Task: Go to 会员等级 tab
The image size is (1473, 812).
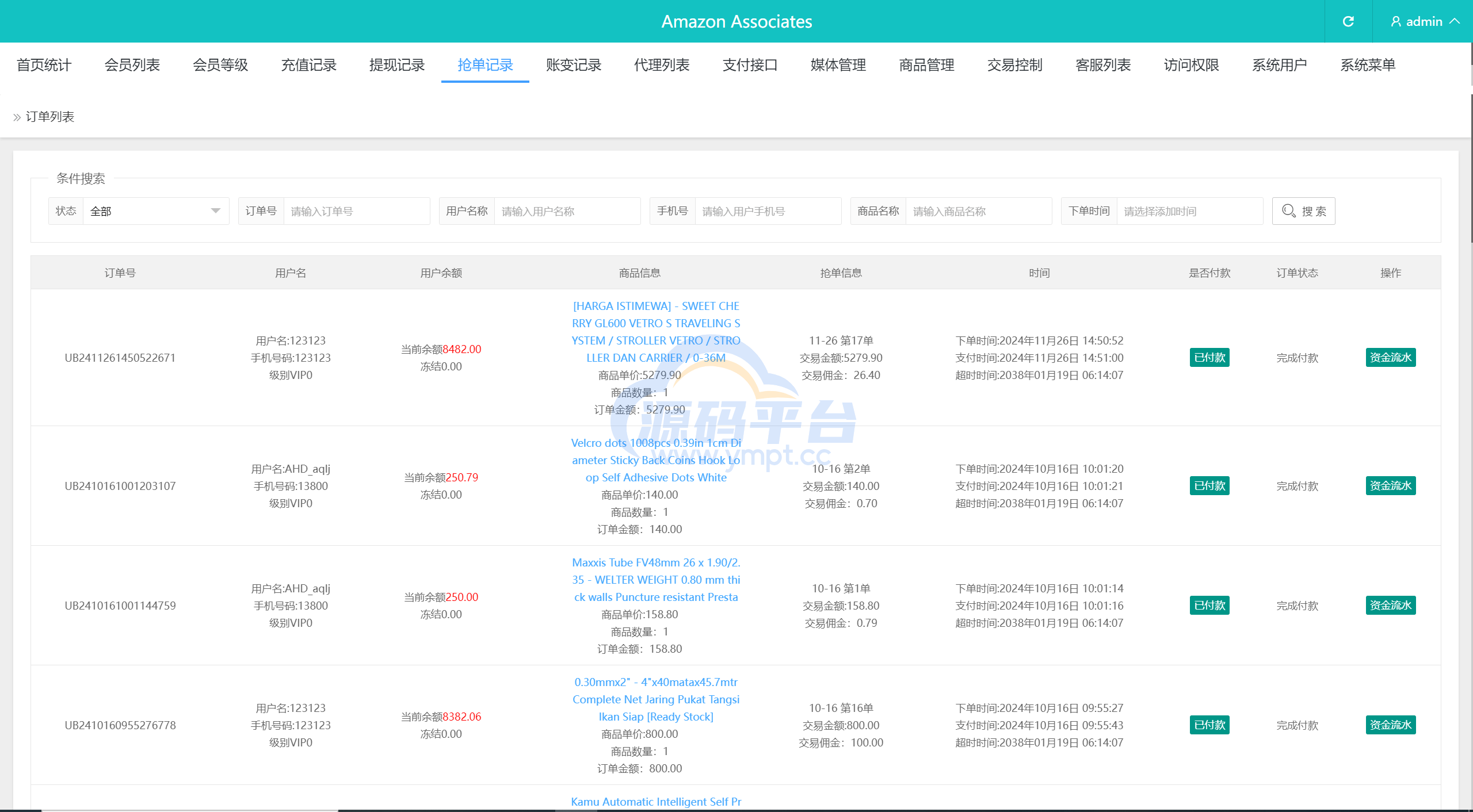Action: [220, 65]
